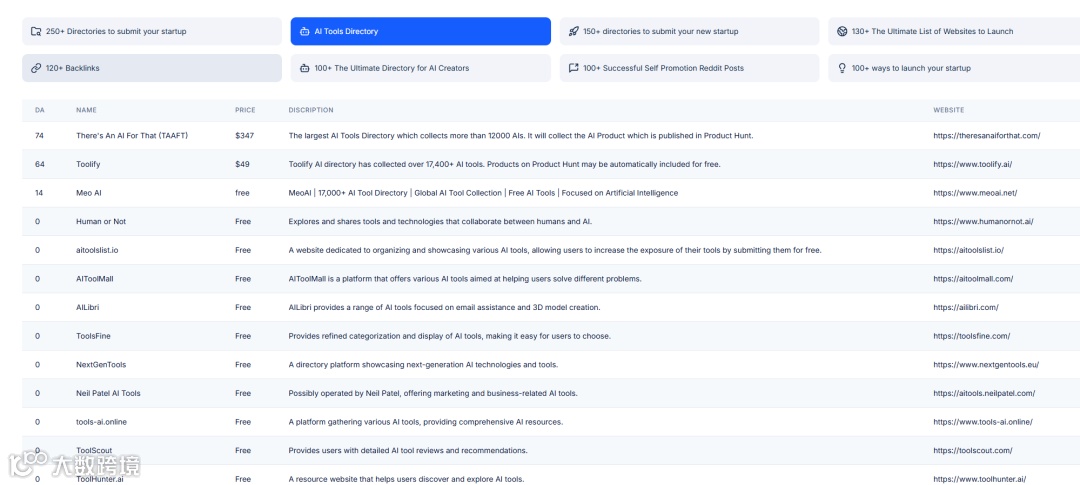
Task: Click the robot icon beside 100+ Ultimate Directory
Action: click(304, 68)
